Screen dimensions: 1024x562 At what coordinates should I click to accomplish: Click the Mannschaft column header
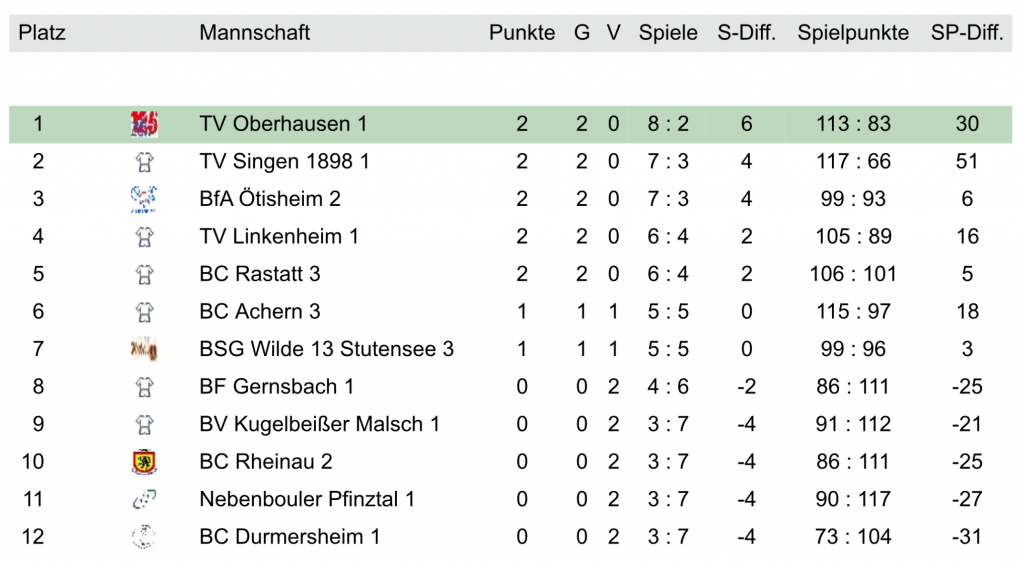click(x=254, y=33)
